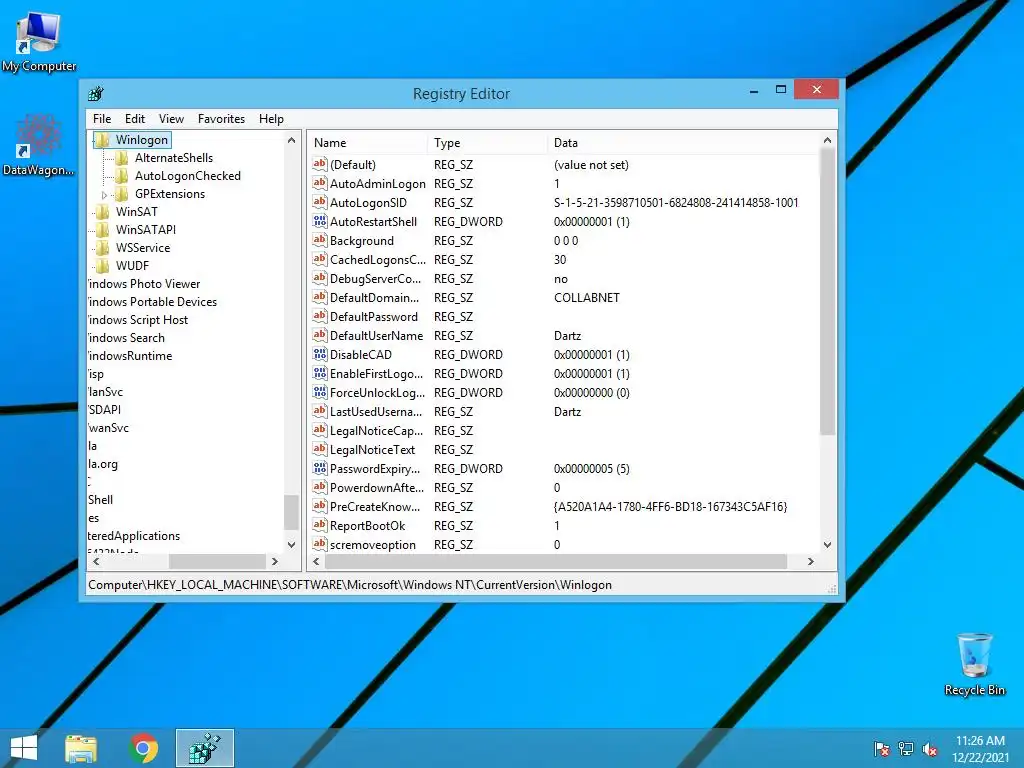Open the Edit menu

(135, 119)
